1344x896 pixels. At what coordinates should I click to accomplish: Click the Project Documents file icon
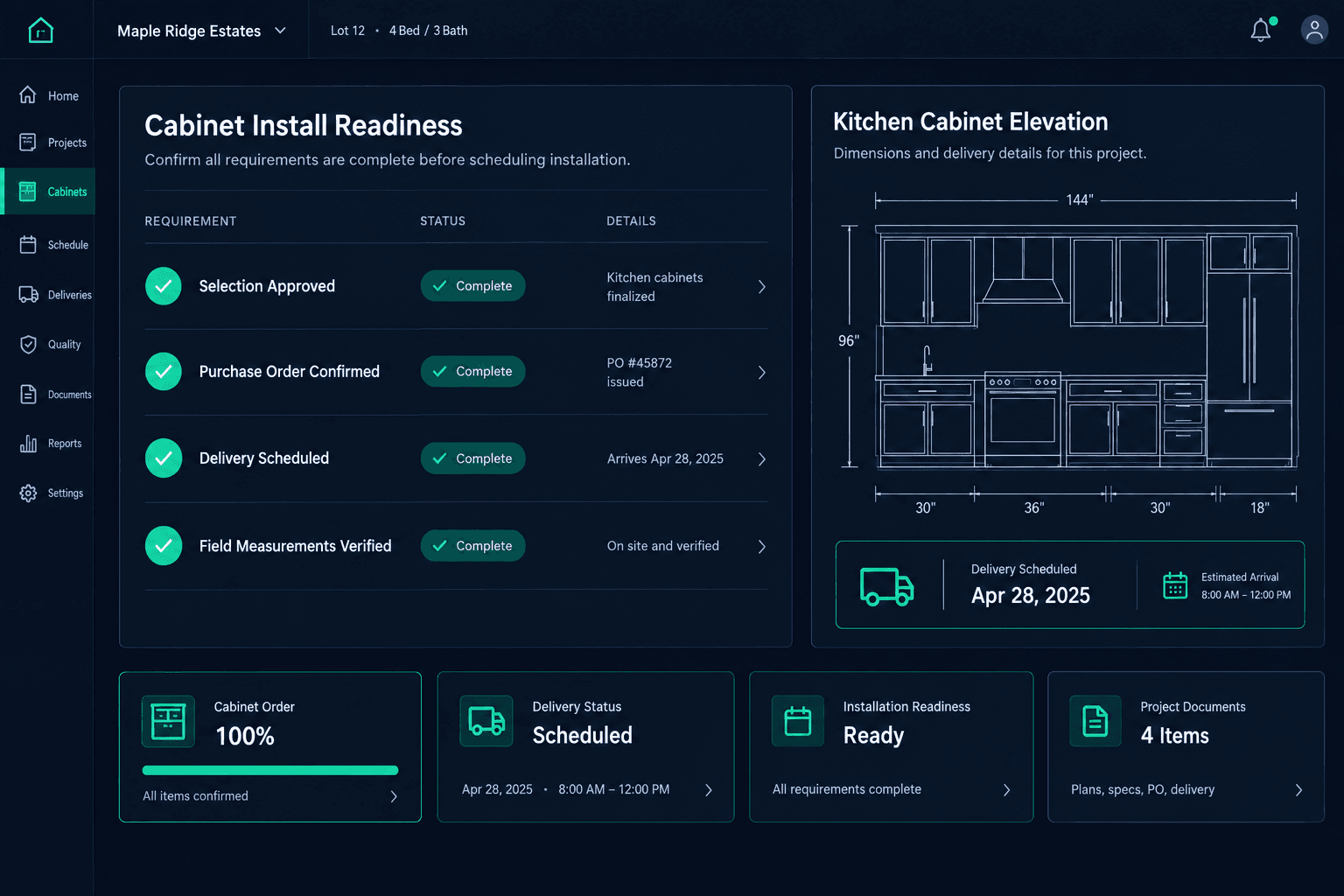pos(1095,721)
